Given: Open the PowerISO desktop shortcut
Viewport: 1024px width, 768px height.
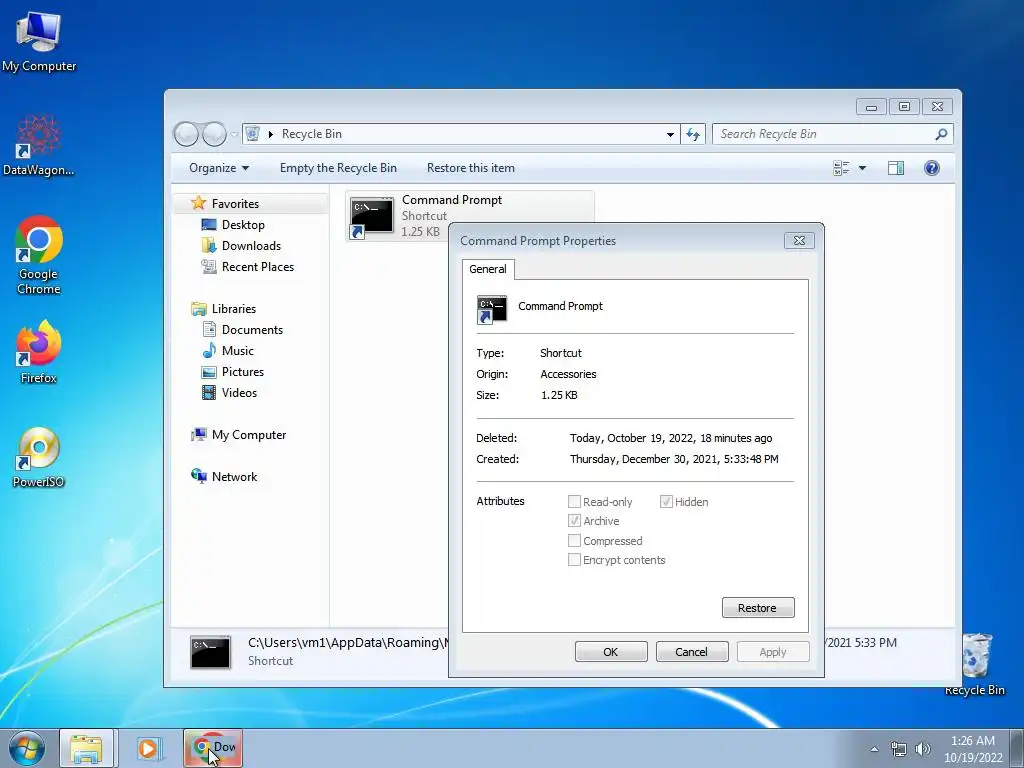Looking at the screenshot, I should click(39, 457).
